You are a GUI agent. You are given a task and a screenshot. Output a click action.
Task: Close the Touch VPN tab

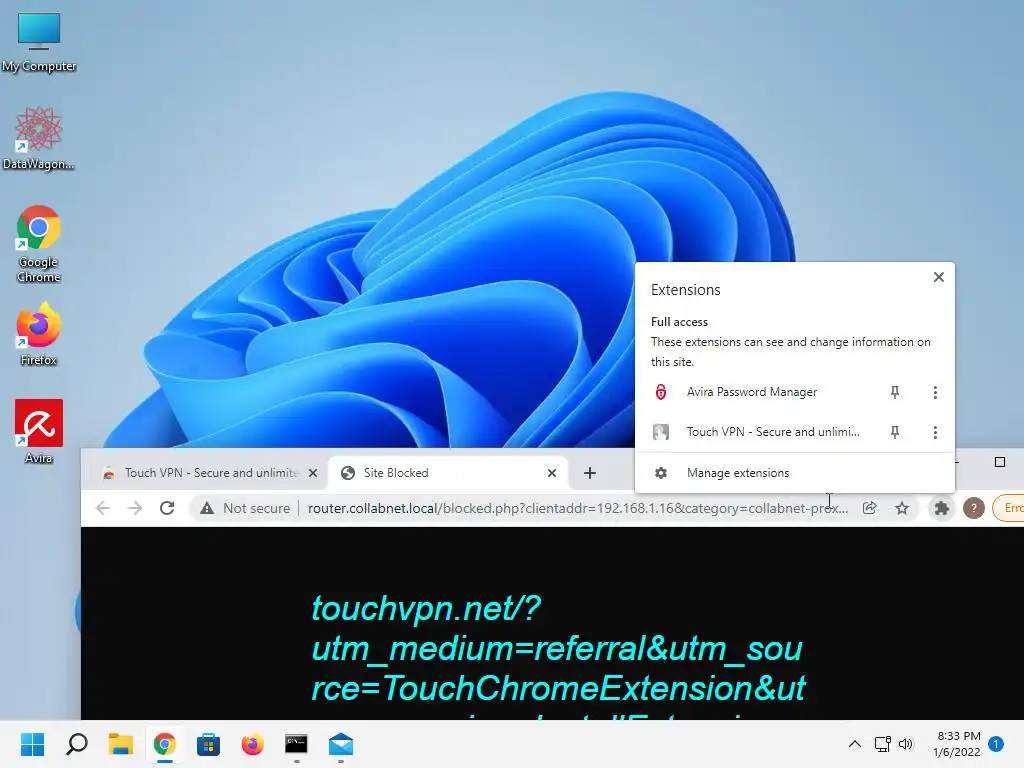(313, 473)
